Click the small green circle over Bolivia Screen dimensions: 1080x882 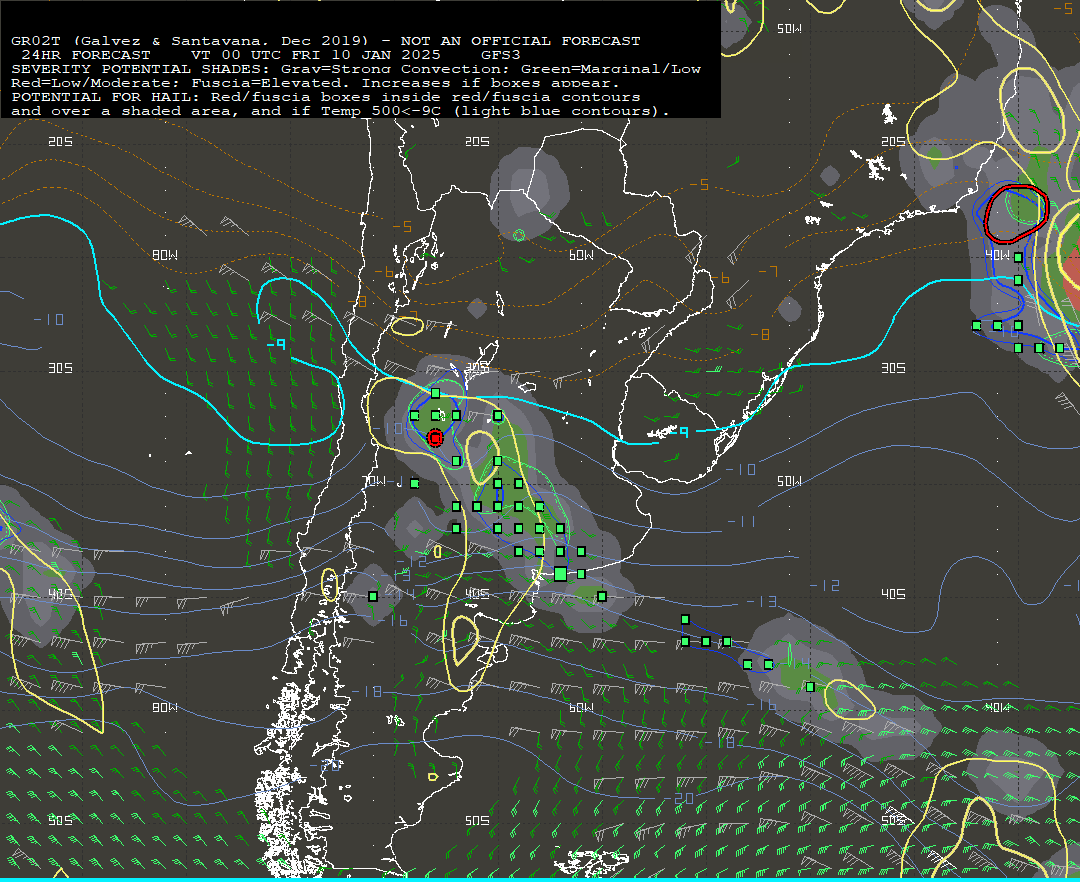pyautogui.click(x=519, y=235)
